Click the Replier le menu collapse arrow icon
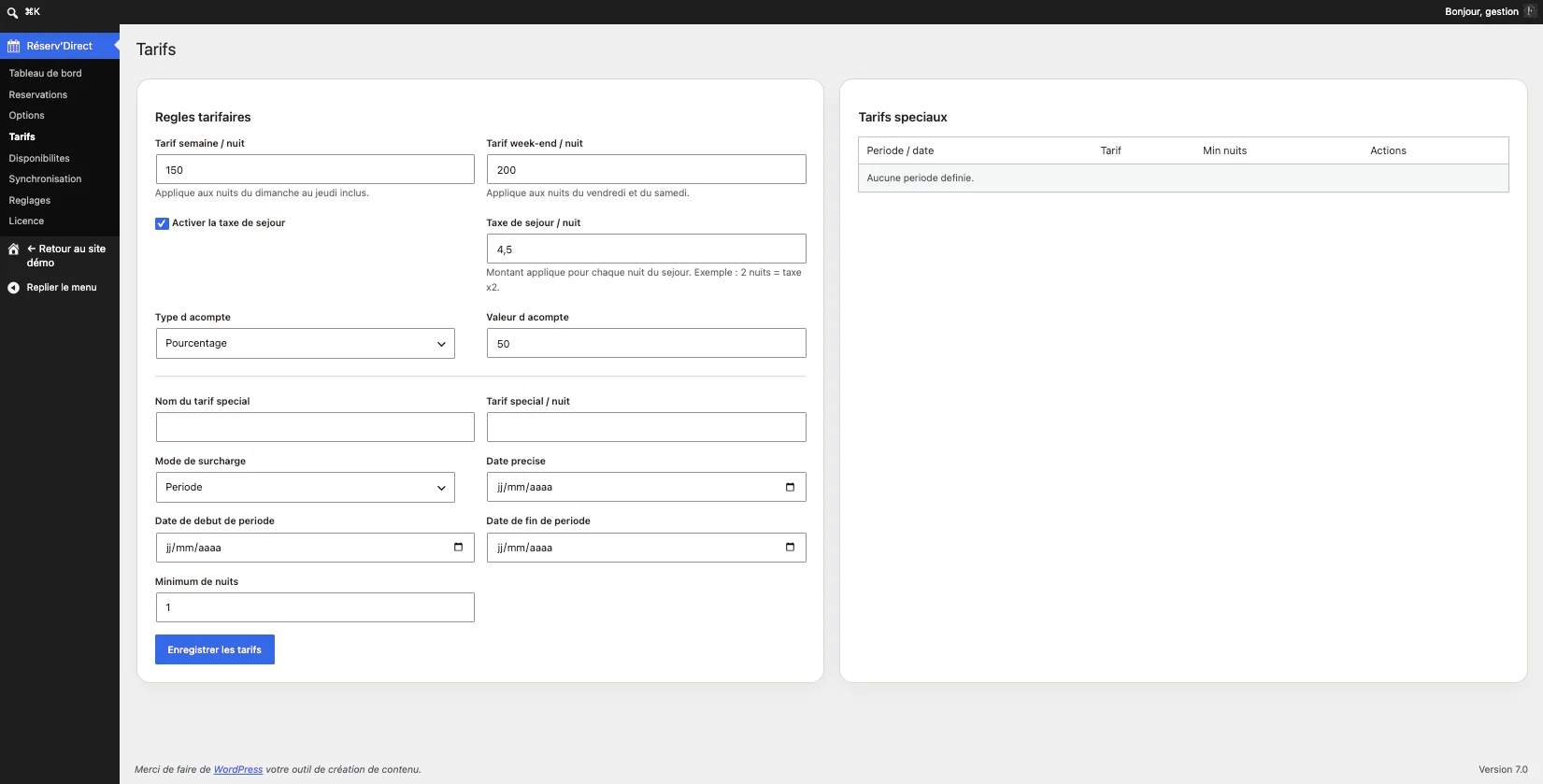Image resolution: width=1543 pixels, height=784 pixels. 14,288
